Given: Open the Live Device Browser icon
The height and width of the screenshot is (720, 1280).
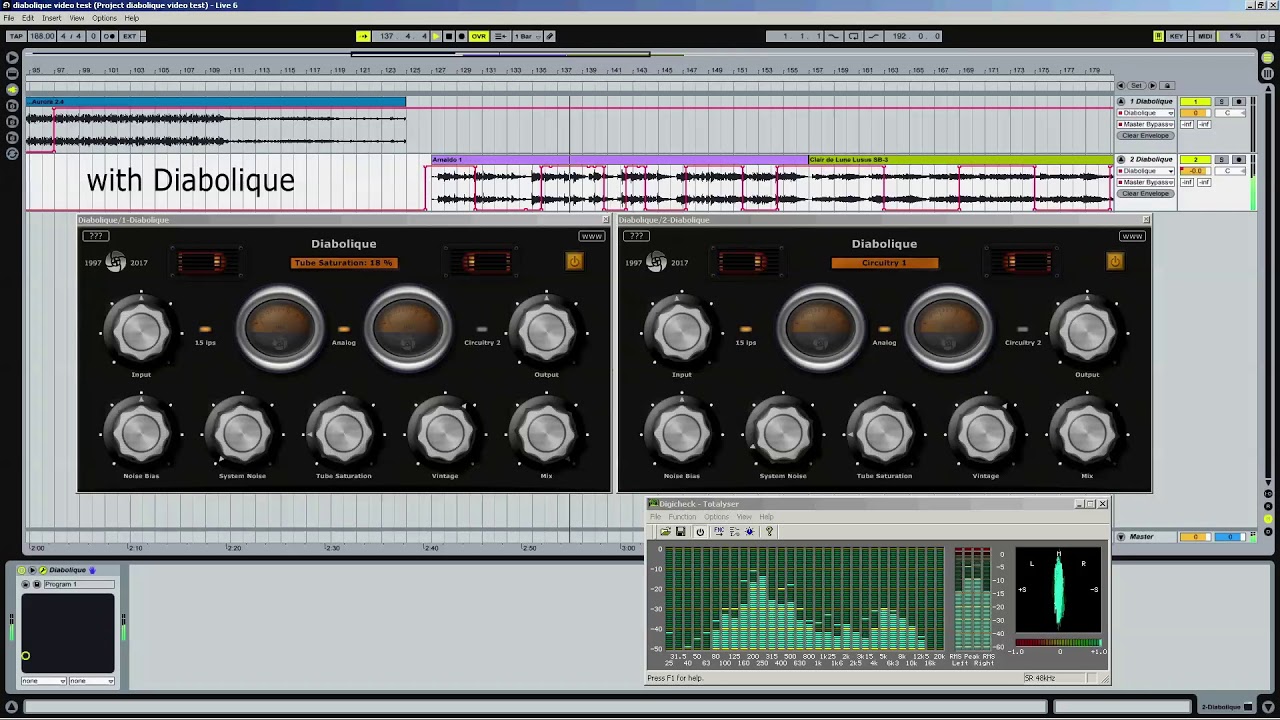Looking at the screenshot, I should click(12, 74).
